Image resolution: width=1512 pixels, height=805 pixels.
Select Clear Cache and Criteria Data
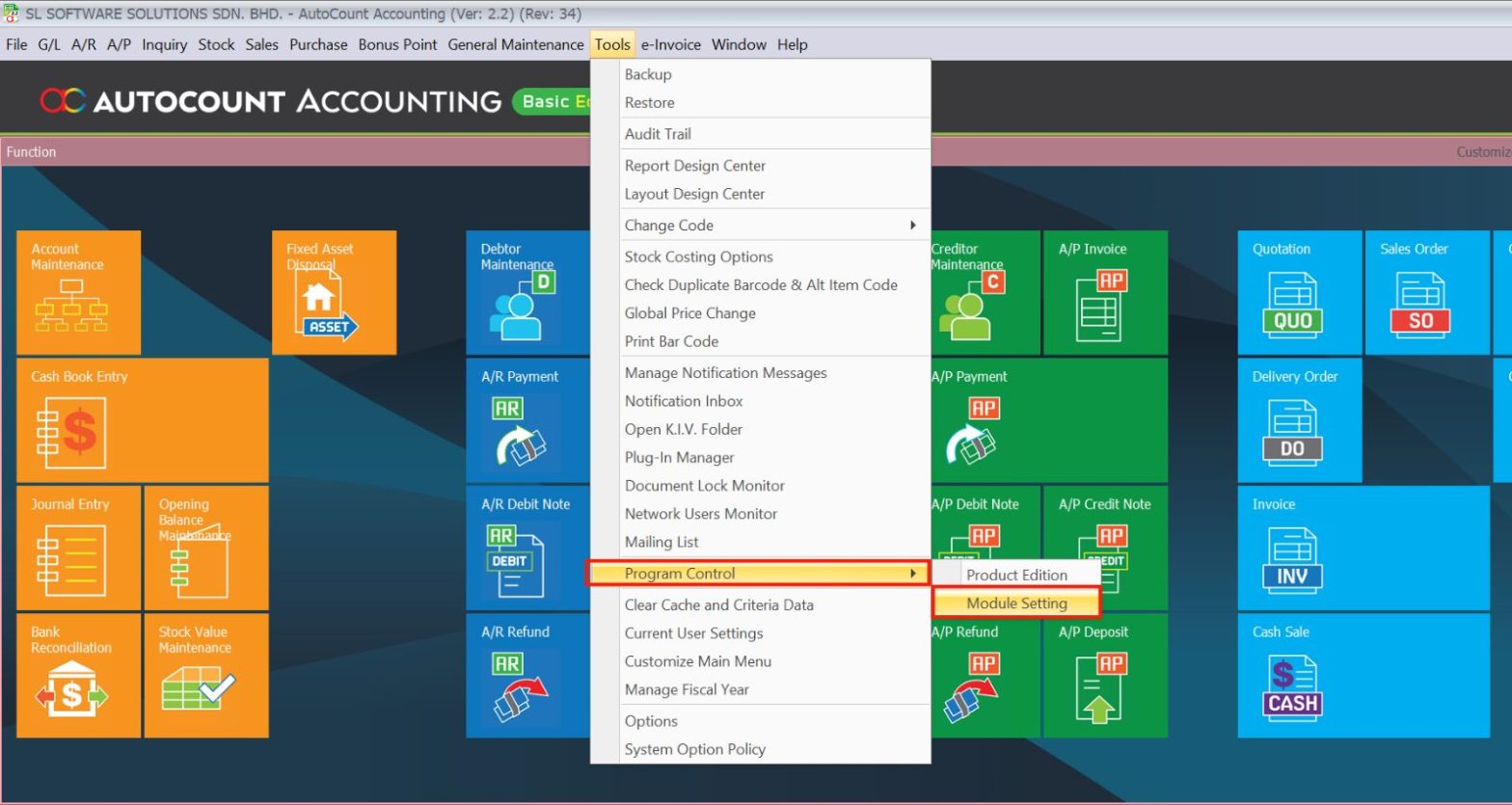click(760, 604)
